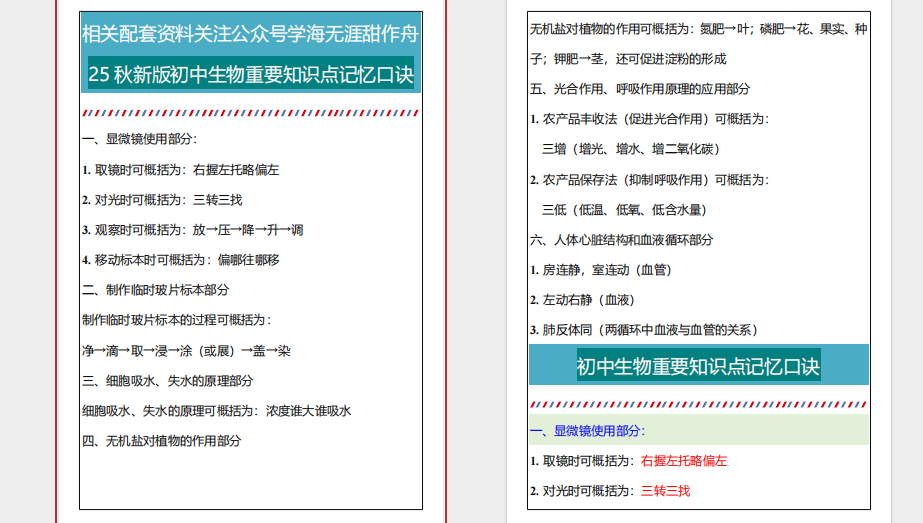Click the line 观察时可概括为：放→压→降→升→调
The height and width of the screenshot is (523, 923).
click(193, 230)
